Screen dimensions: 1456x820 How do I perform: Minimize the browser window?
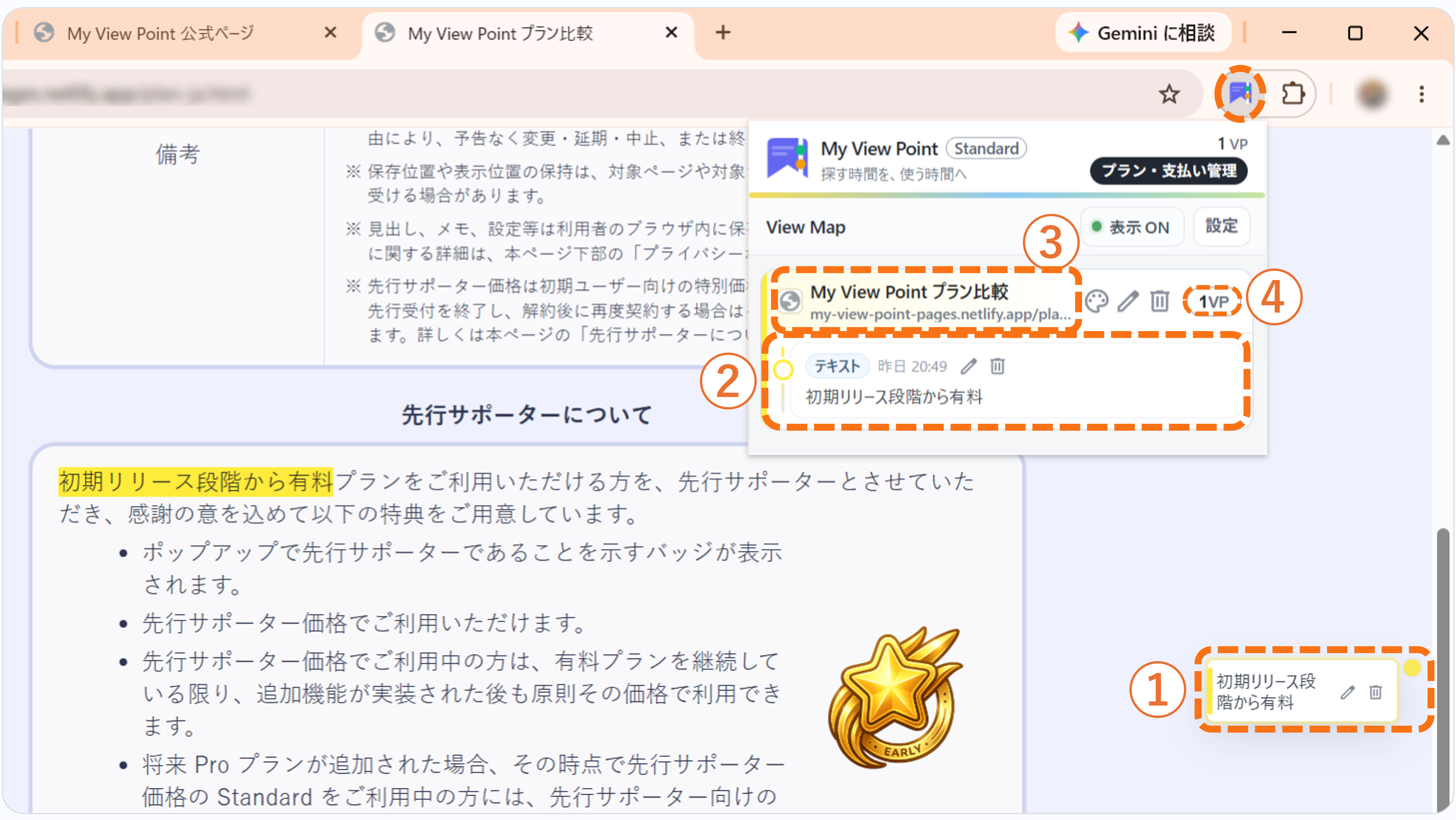pos(1289,33)
